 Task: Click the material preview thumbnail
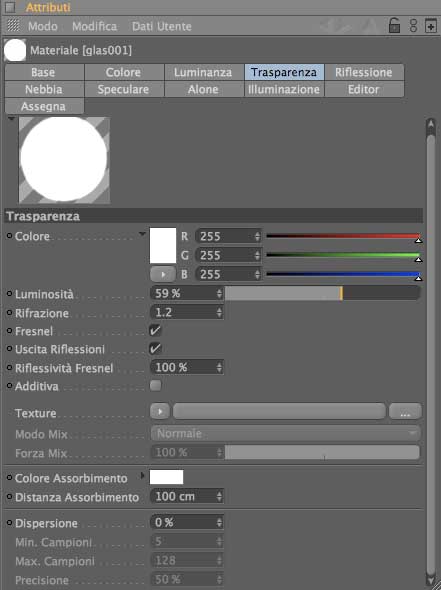point(64,160)
